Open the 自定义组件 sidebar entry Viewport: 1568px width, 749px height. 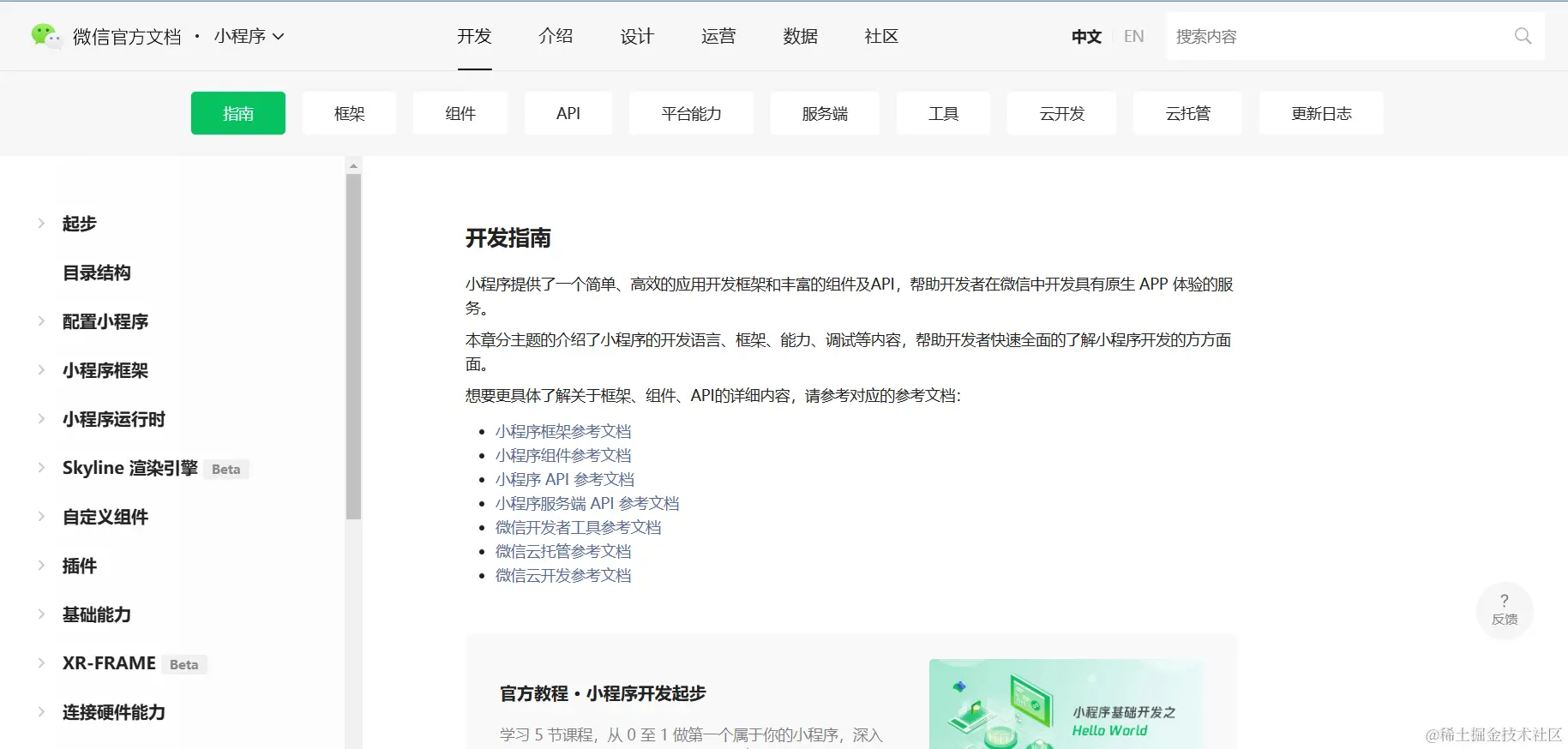(x=105, y=517)
